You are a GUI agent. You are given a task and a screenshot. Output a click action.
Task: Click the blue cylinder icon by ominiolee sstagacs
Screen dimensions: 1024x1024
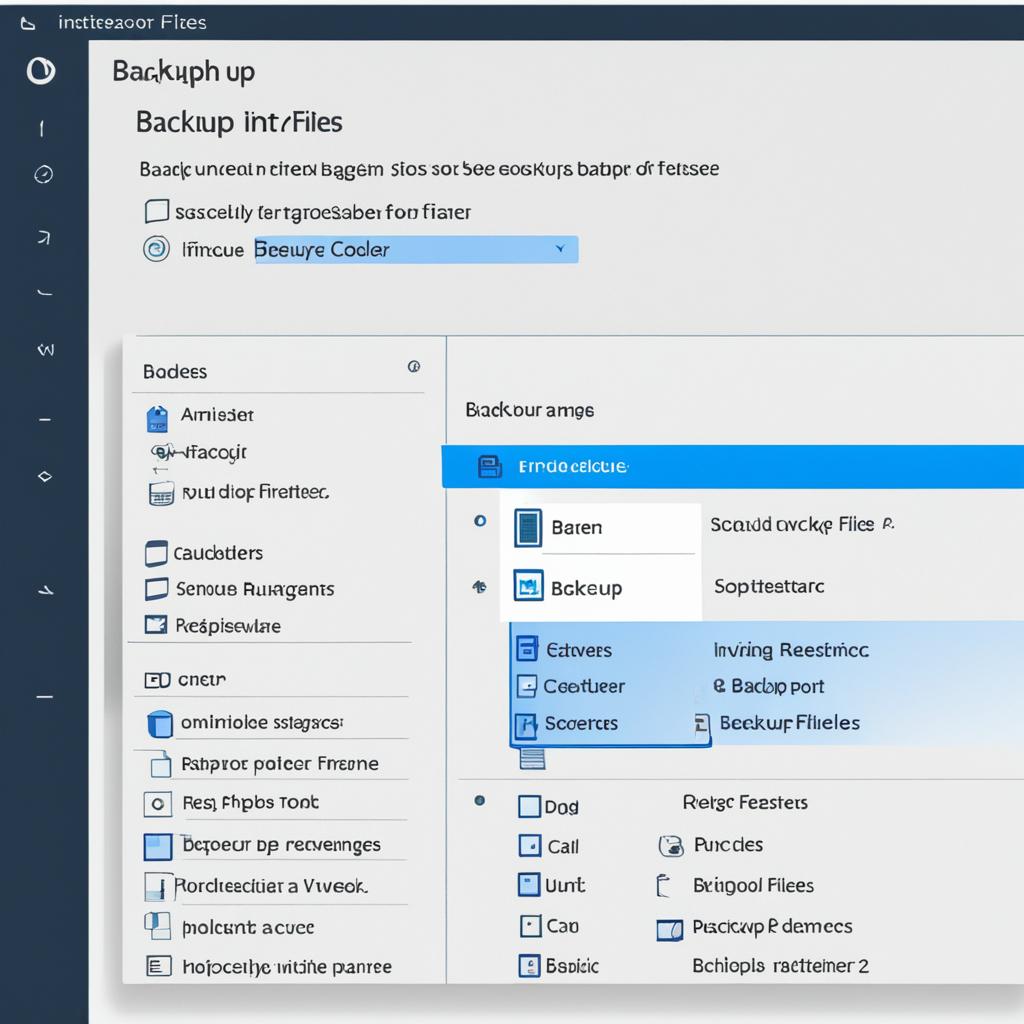click(160, 724)
